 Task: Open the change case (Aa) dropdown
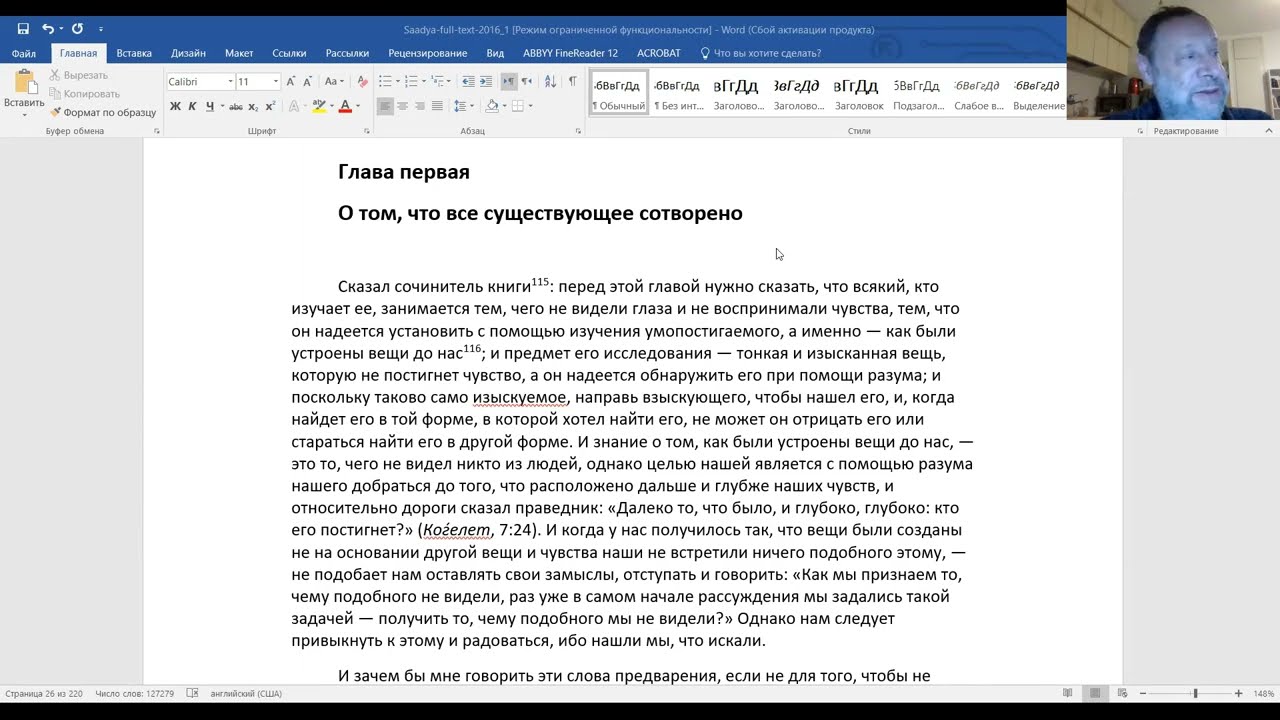332,81
